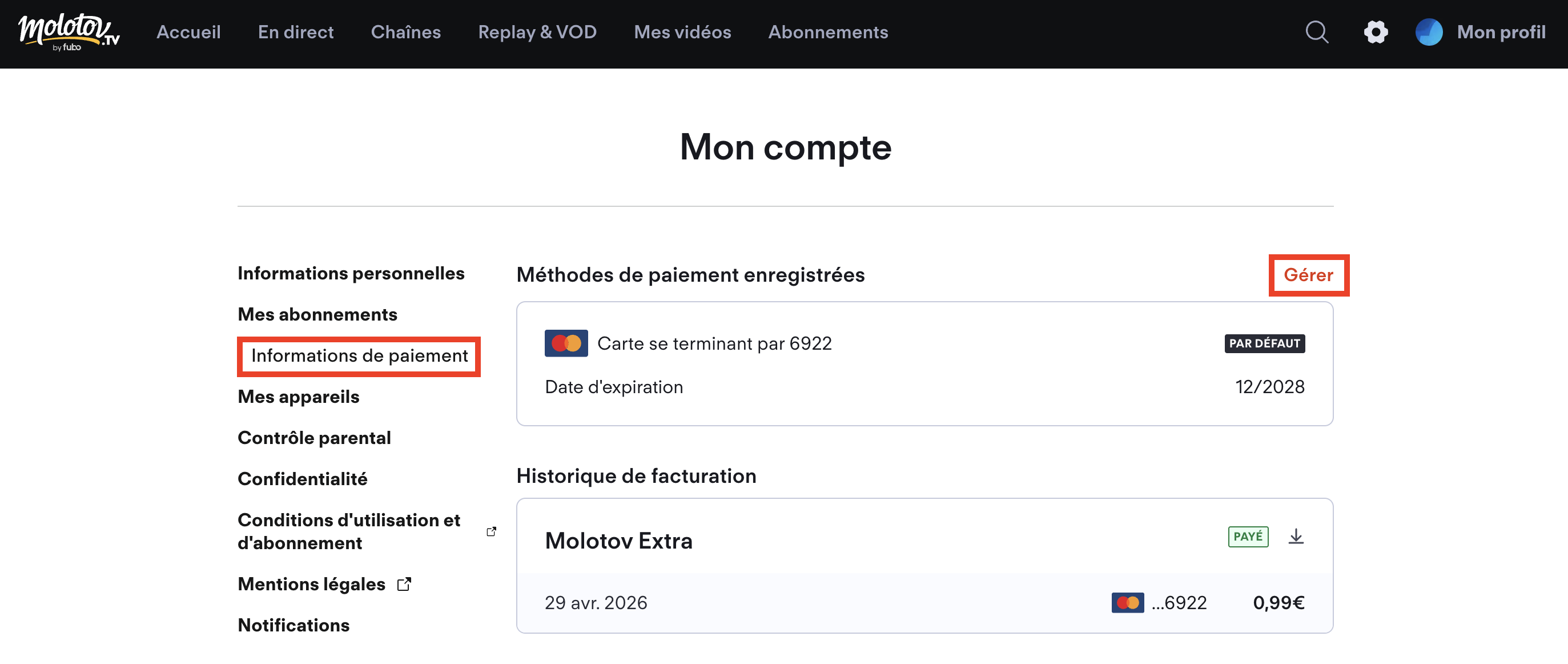Viewport: 1568px width, 664px height.
Task: Open Mes vidéos in navigation bar
Action: [682, 33]
